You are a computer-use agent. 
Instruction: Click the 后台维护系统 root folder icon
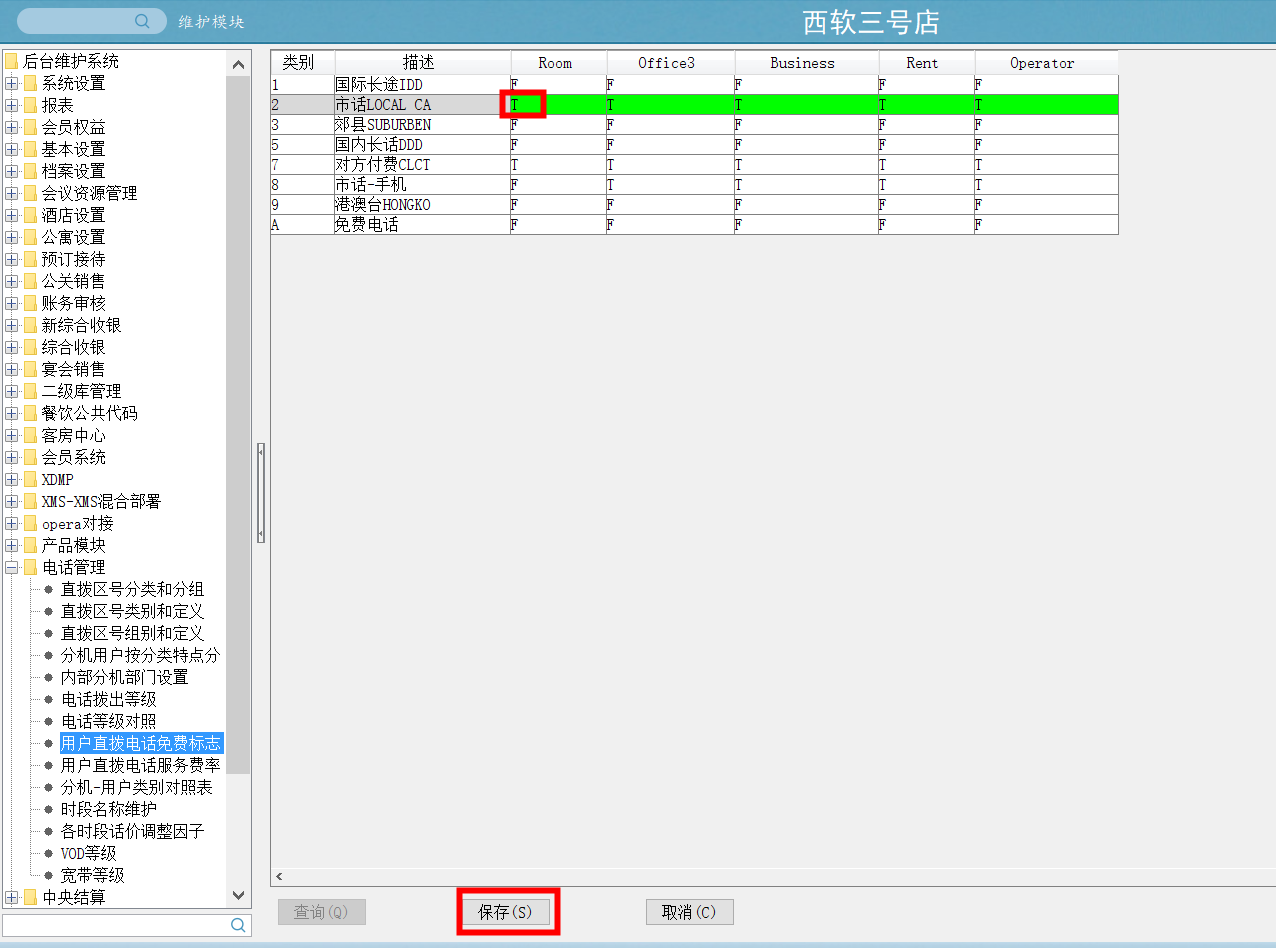pyautogui.click(x=11, y=62)
